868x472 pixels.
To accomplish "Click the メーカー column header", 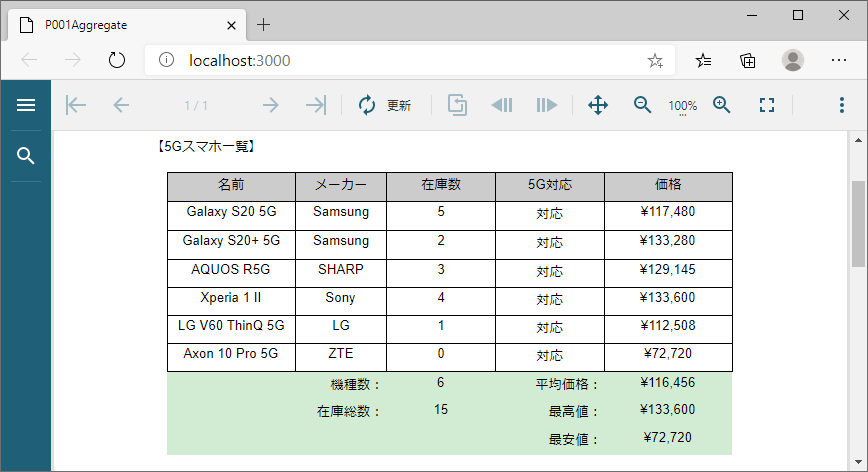I will 341,186.
